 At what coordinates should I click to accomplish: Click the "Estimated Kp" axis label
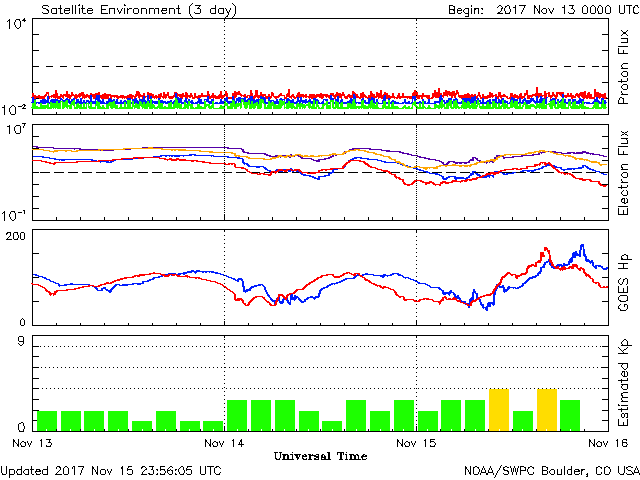623,383
